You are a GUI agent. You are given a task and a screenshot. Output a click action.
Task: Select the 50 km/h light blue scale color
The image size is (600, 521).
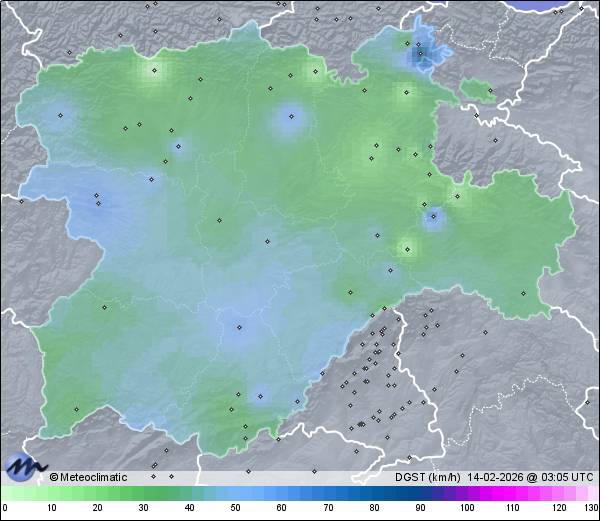click(235, 493)
